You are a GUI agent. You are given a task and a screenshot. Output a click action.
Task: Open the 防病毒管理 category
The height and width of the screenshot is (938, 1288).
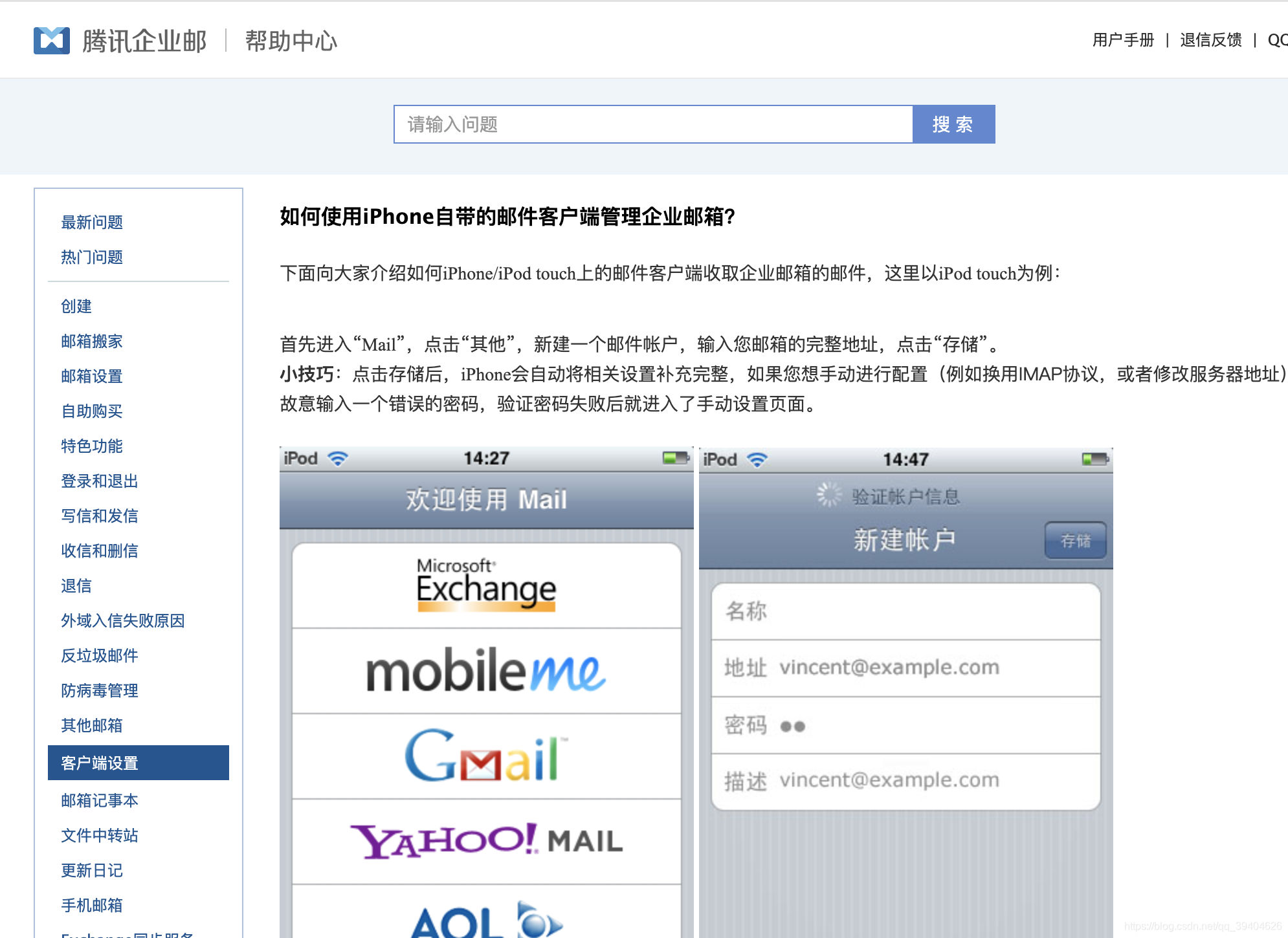[100, 690]
